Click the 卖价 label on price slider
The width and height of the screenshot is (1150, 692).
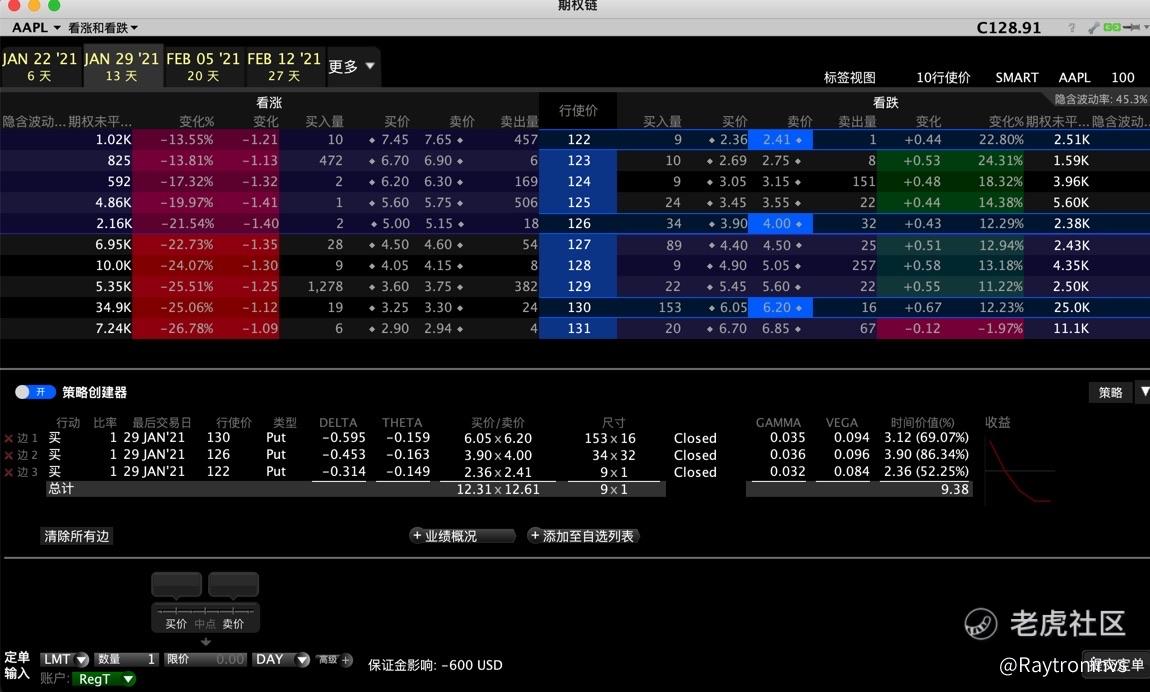coord(233,624)
